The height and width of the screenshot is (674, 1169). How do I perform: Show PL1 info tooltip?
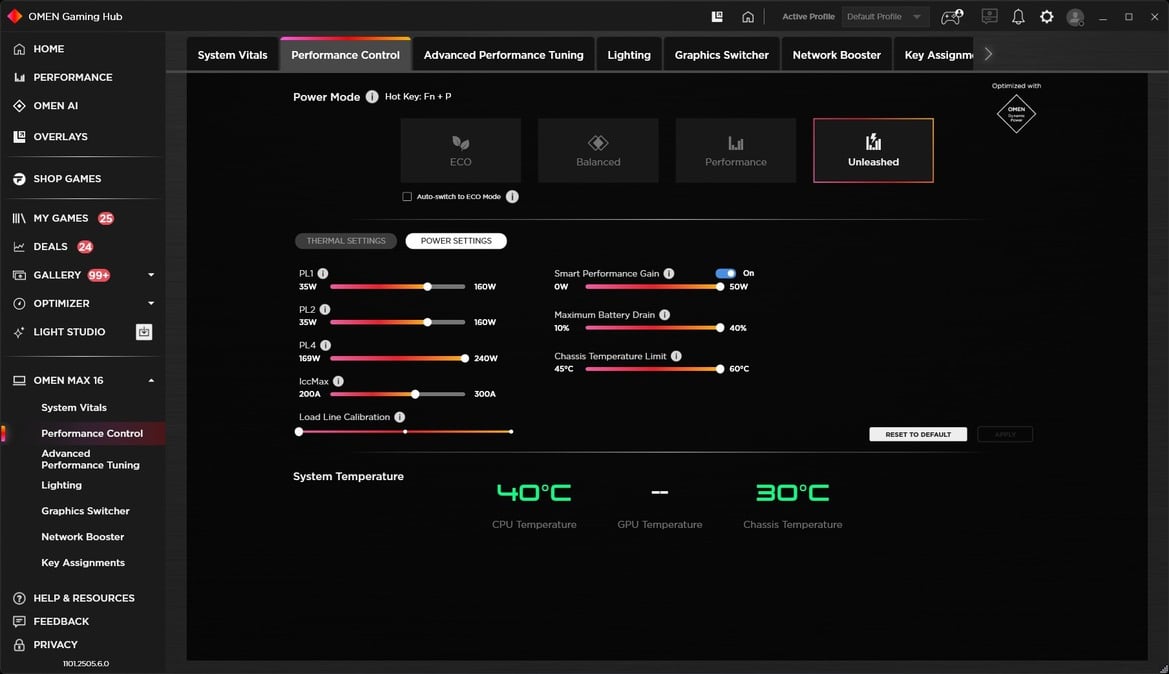tap(323, 274)
